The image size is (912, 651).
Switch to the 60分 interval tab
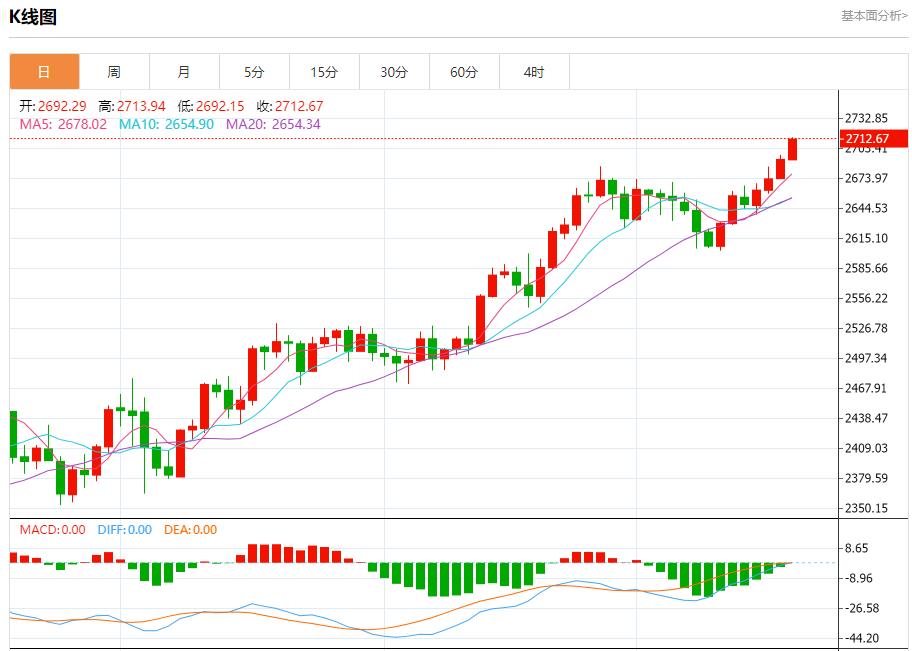pyautogui.click(x=464, y=72)
